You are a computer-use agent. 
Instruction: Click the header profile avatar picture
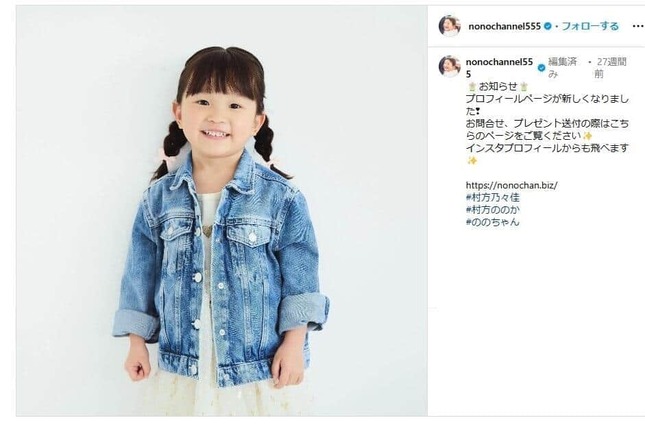450,26
